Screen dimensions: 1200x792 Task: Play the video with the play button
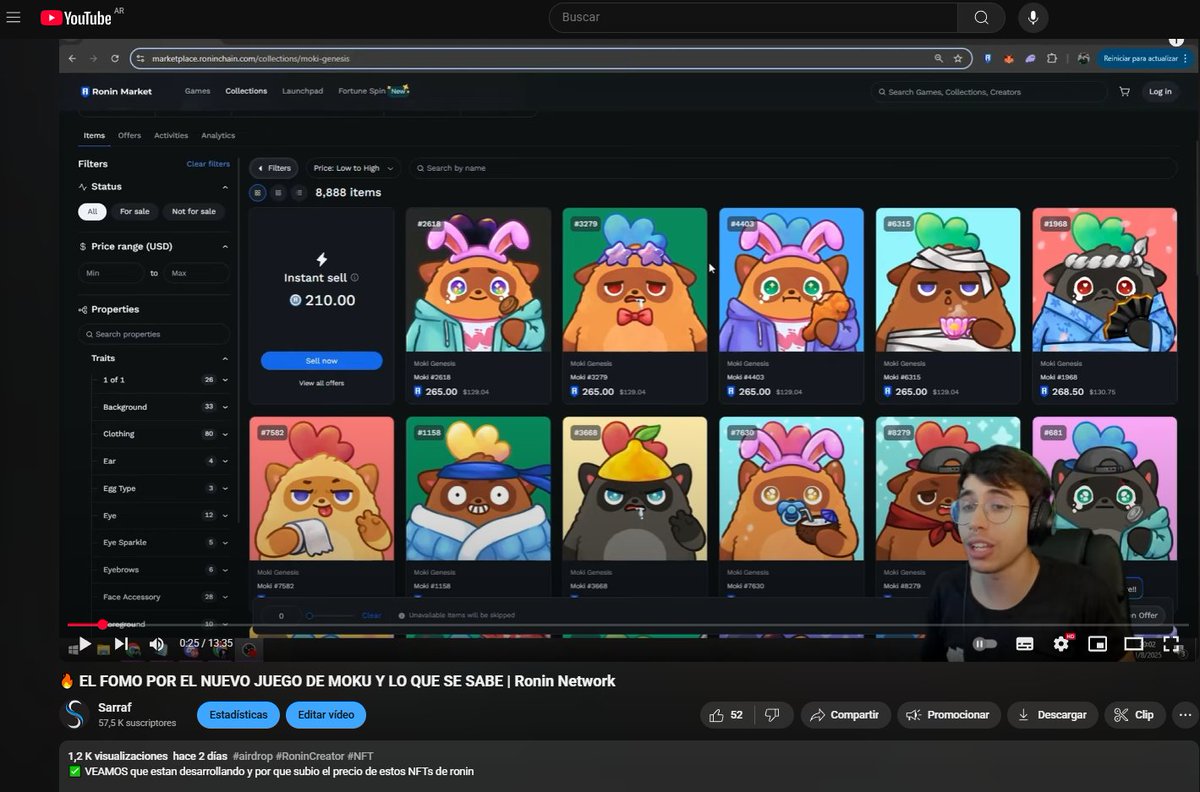click(85, 644)
